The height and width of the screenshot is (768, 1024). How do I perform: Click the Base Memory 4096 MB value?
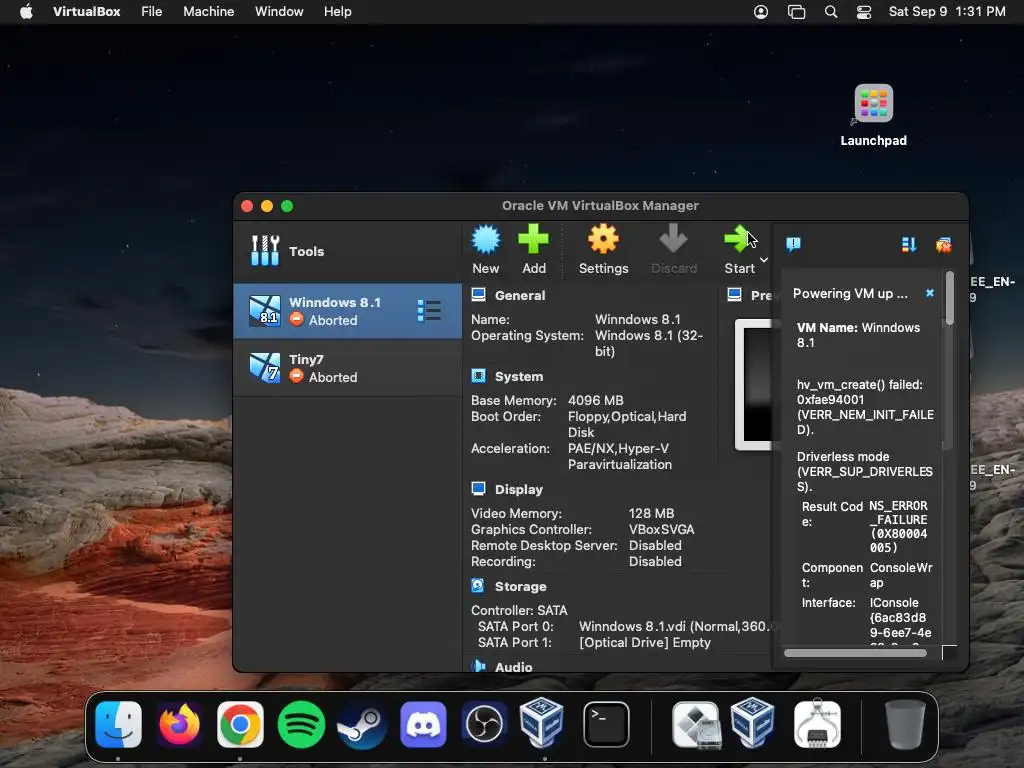(596, 400)
